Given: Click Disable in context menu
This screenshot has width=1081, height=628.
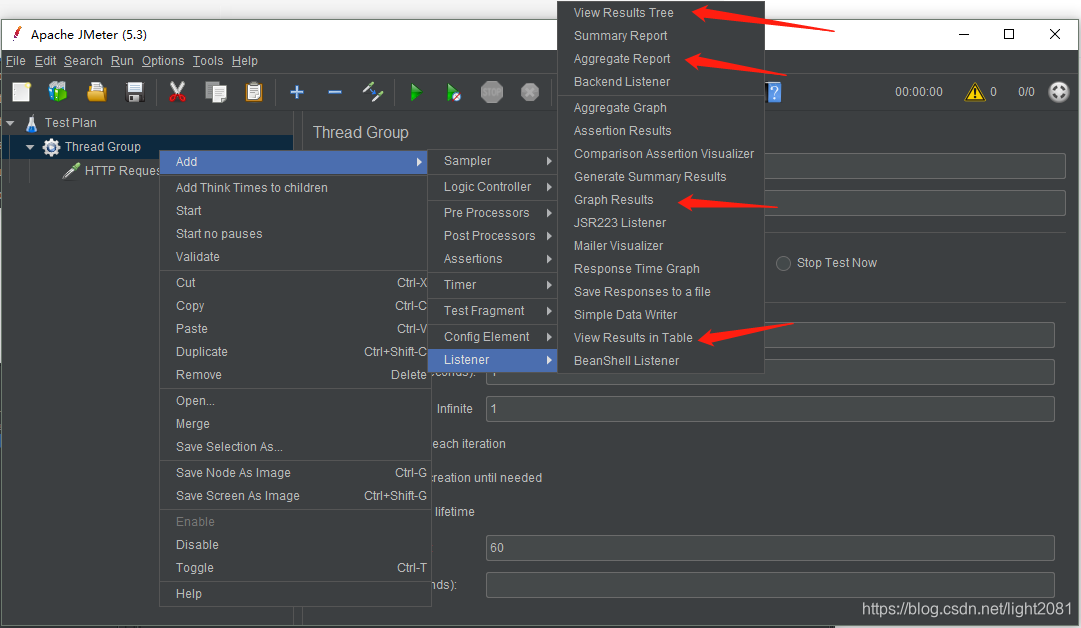Looking at the screenshot, I should (294, 545).
